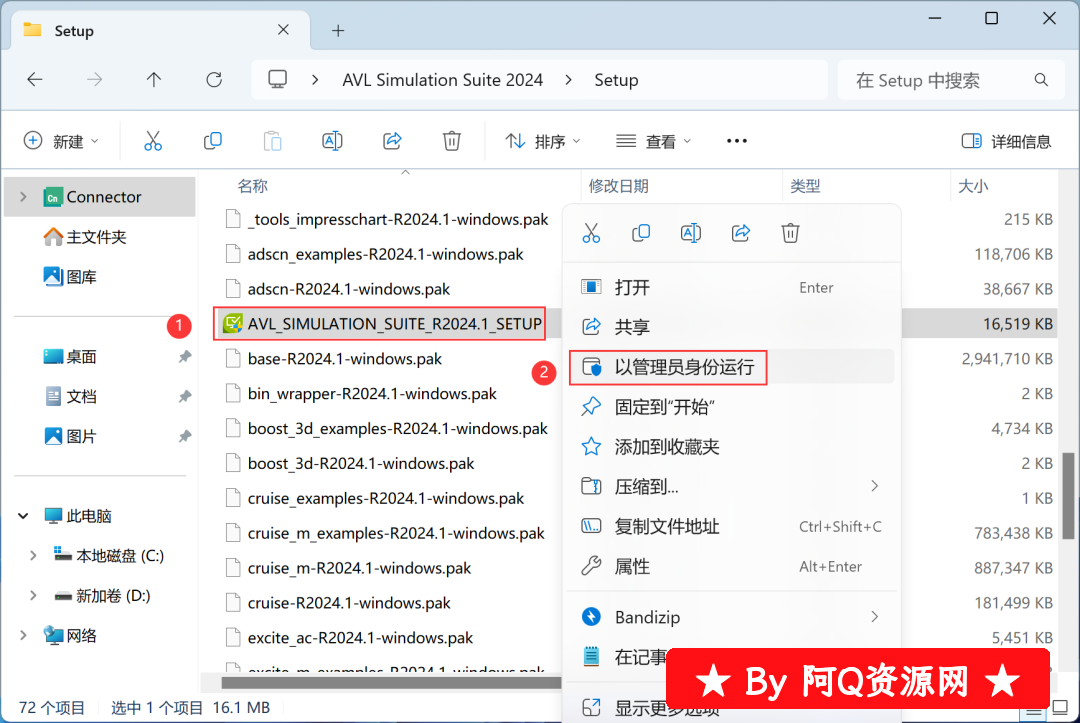This screenshot has height=723, width=1080.
Task: Collapse the 此电脑 tree node
Action: click(23, 516)
